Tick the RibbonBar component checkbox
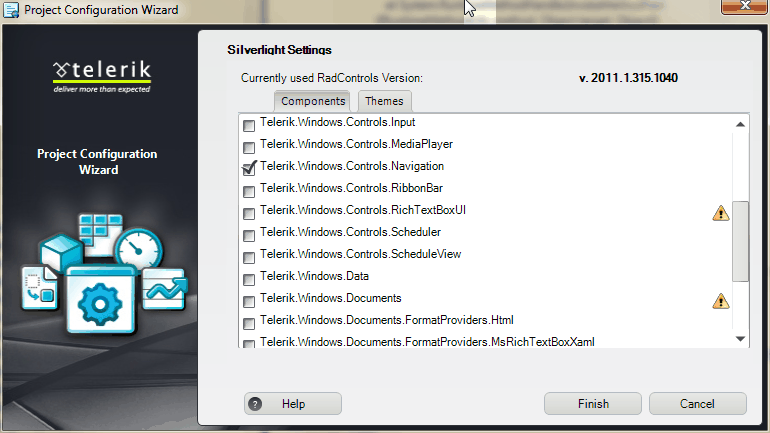770x433 pixels. (x=249, y=191)
